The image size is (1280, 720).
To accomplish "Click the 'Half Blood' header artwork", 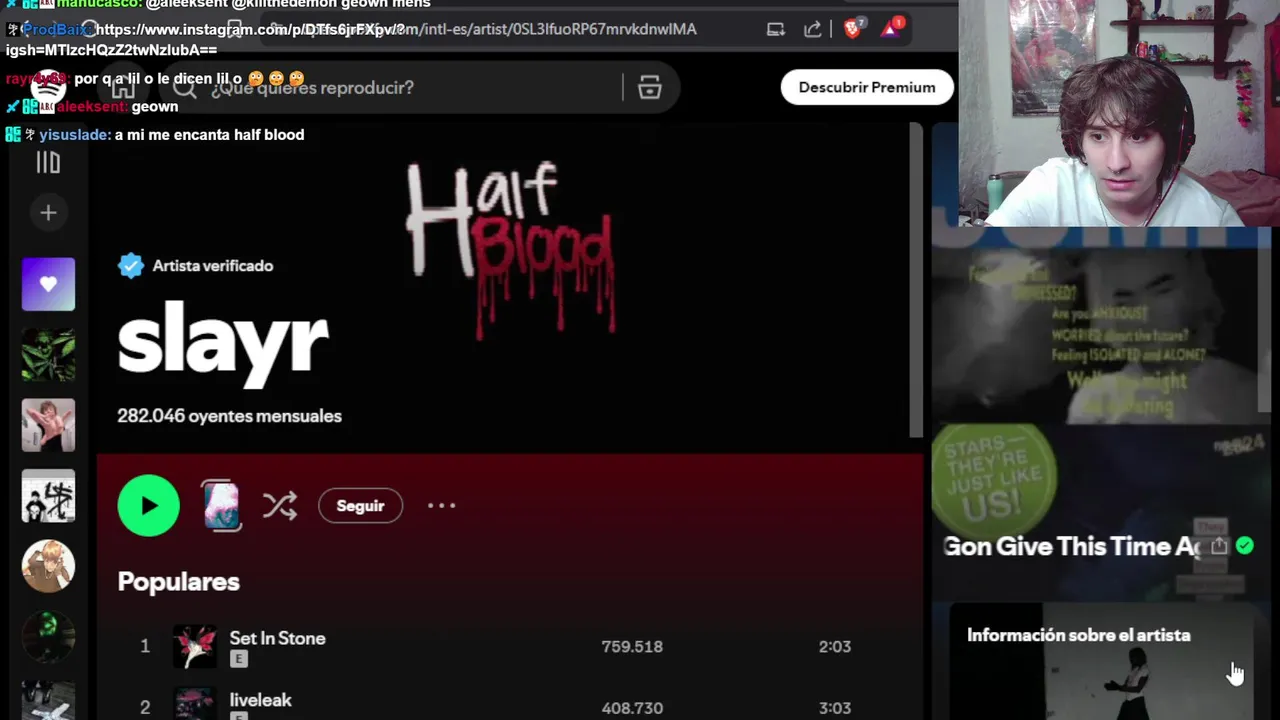I will click(511, 250).
